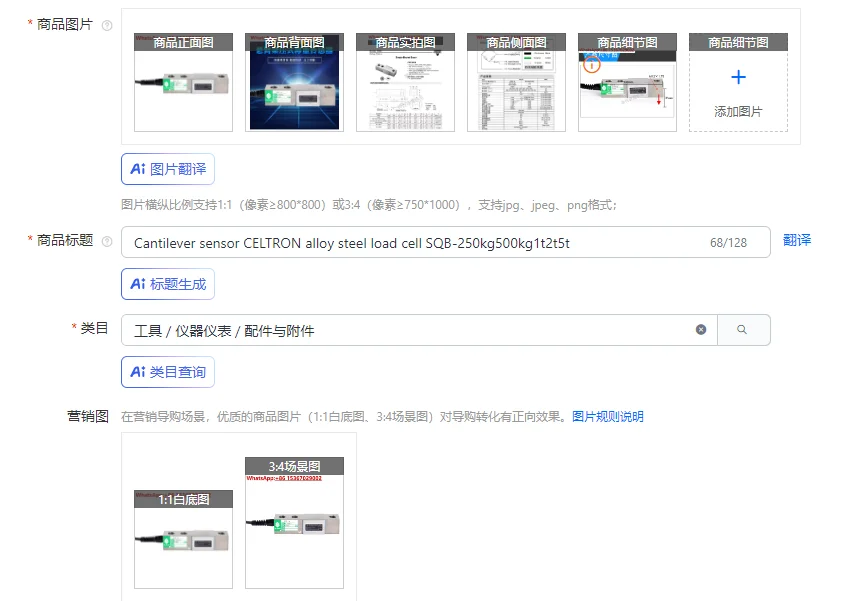Click the 添加图片 text in empty slot
859x601 pixels.
click(738, 112)
